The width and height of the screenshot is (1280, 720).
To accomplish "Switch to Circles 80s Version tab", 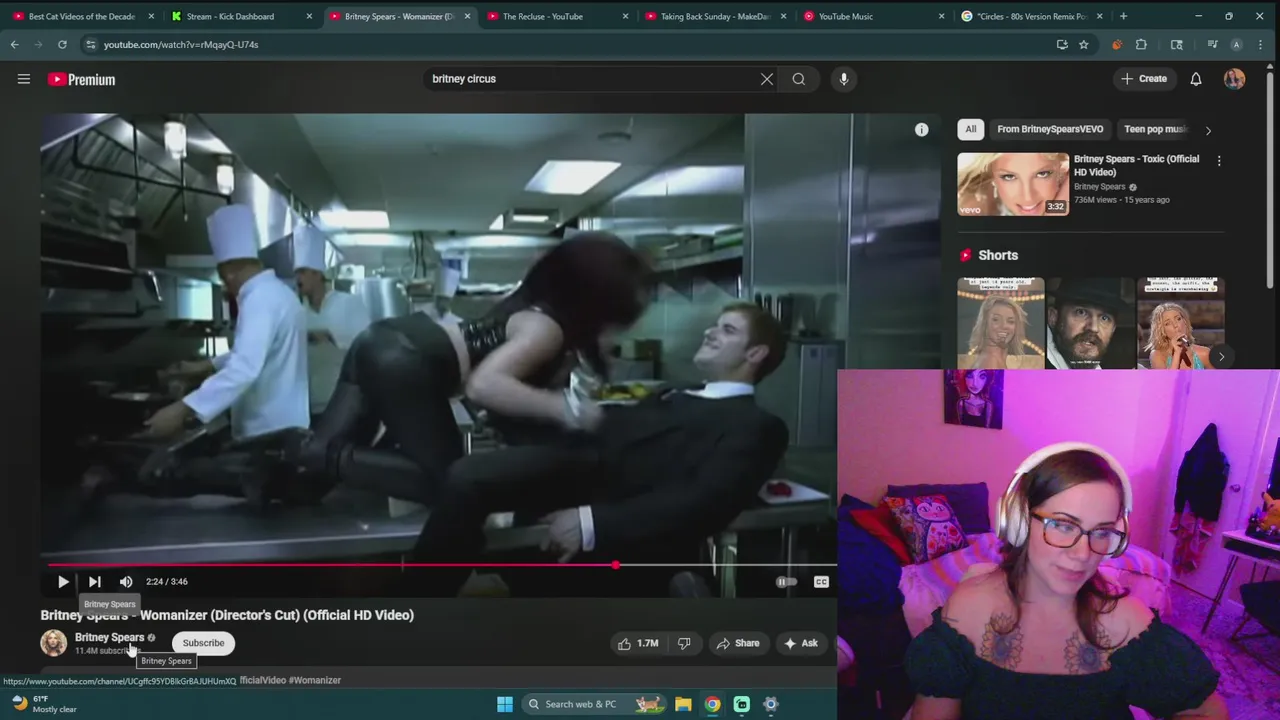I will point(1031,16).
